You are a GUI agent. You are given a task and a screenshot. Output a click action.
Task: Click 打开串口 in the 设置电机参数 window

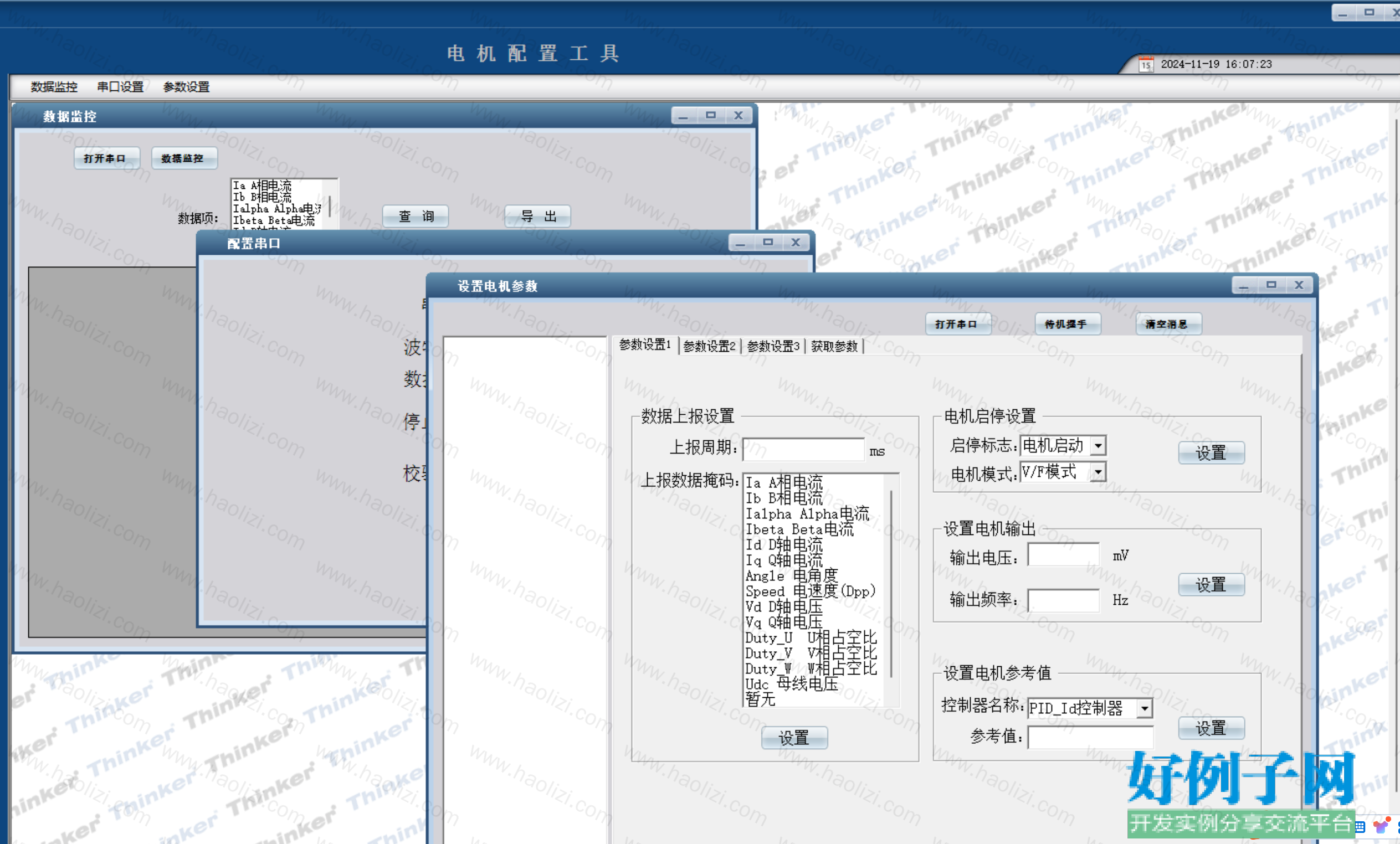point(958,324)
